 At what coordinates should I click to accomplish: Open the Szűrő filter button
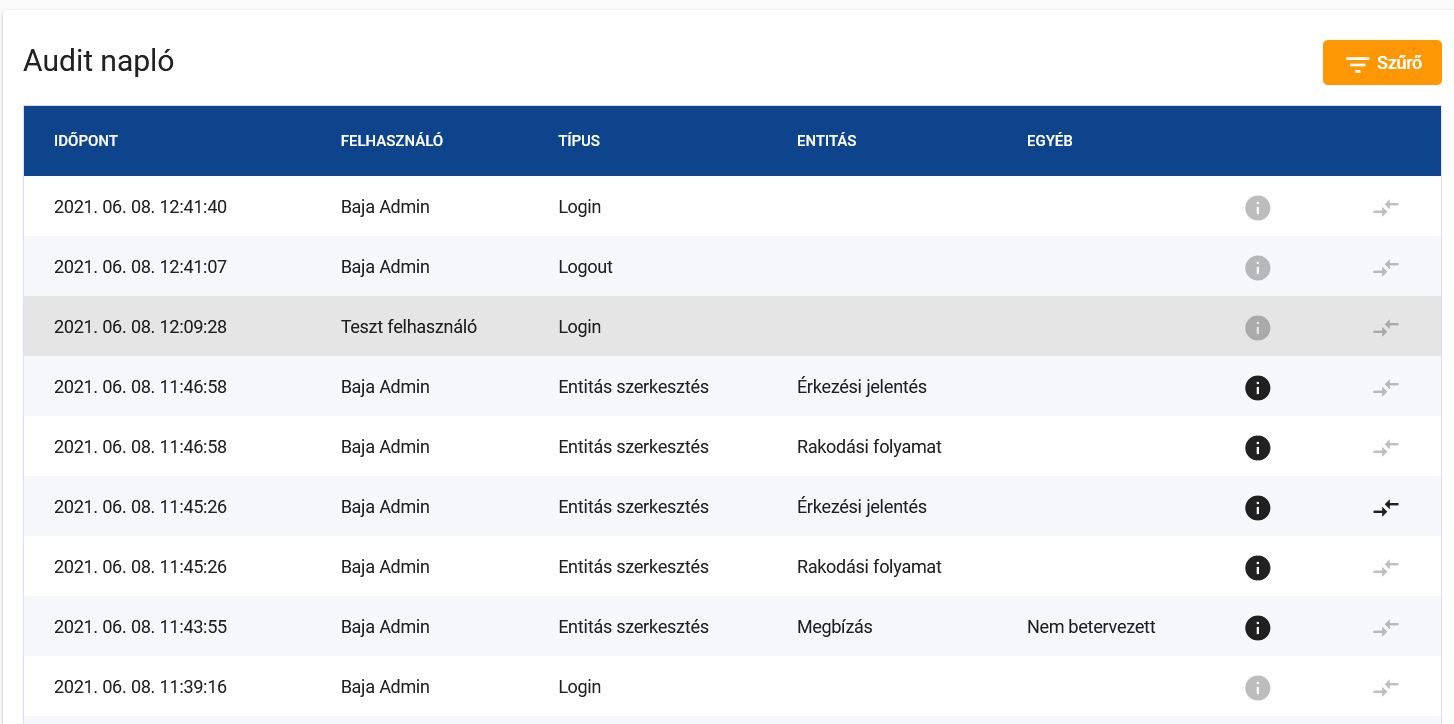coord(1381,63)
